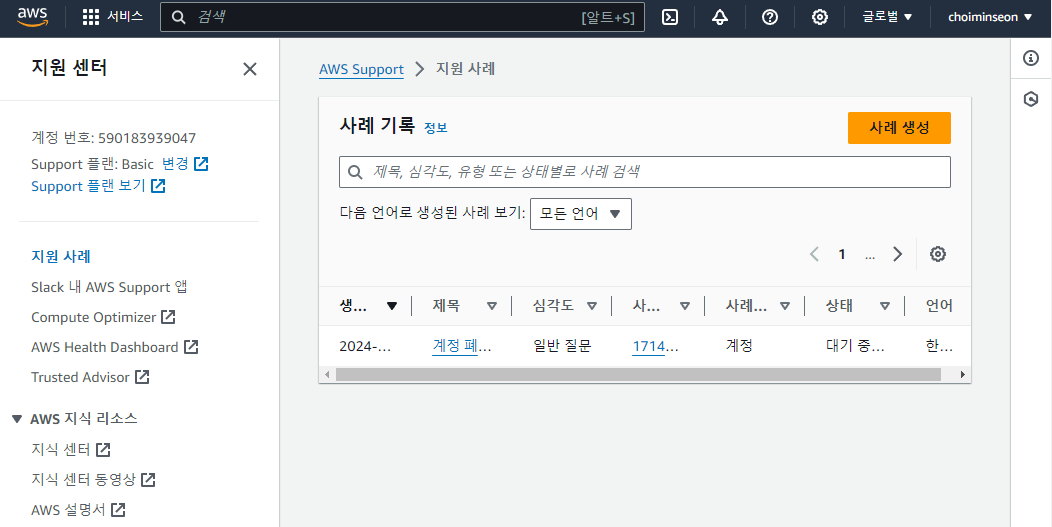Open AWS Health Dashboard sidebar link
1052x527 pixels.
tap(115, 347)
